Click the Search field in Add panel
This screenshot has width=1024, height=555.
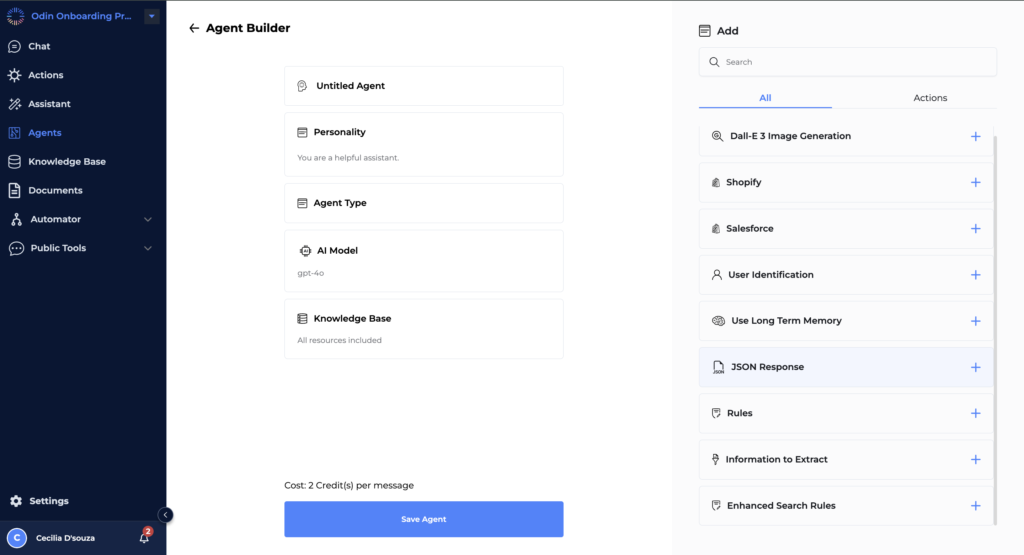847,62
